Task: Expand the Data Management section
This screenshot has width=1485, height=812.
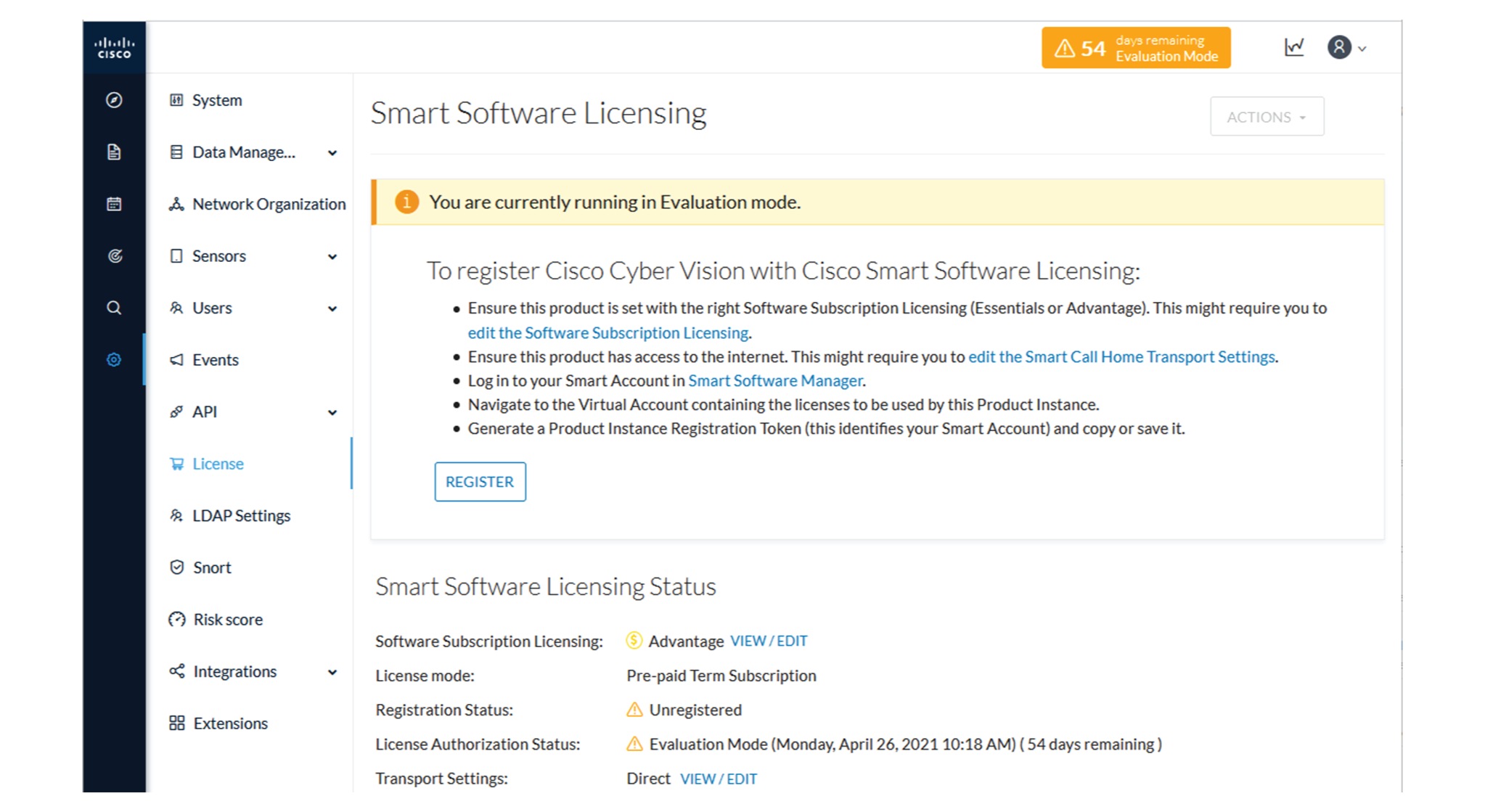Action: [332, 152]
